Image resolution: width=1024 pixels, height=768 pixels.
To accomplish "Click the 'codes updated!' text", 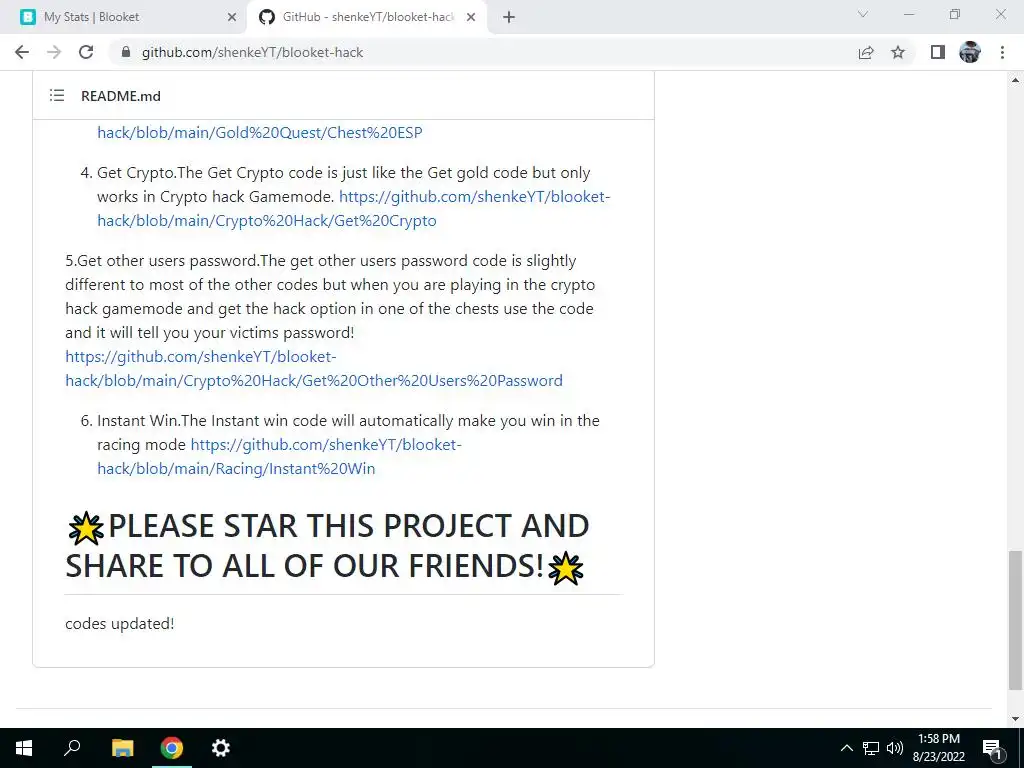I will click(120, 624).
